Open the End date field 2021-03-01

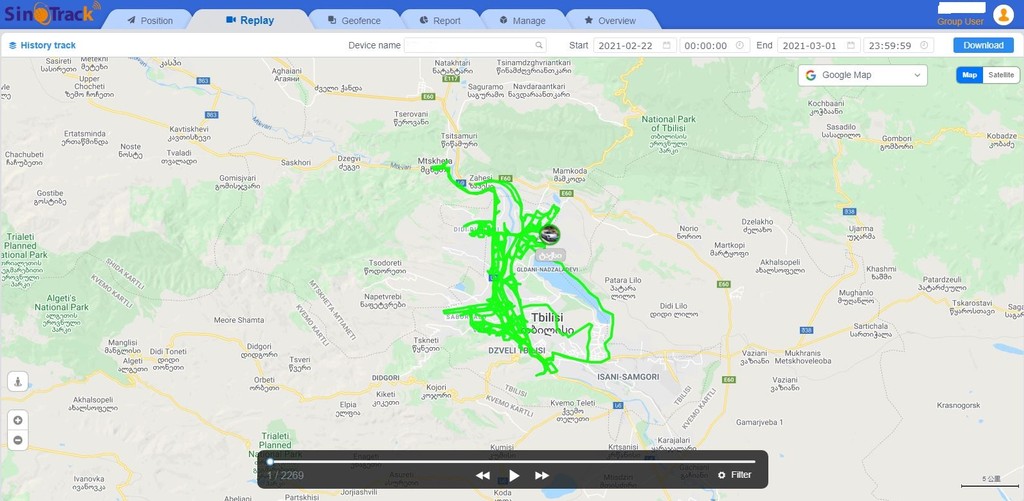coord(818,45)
